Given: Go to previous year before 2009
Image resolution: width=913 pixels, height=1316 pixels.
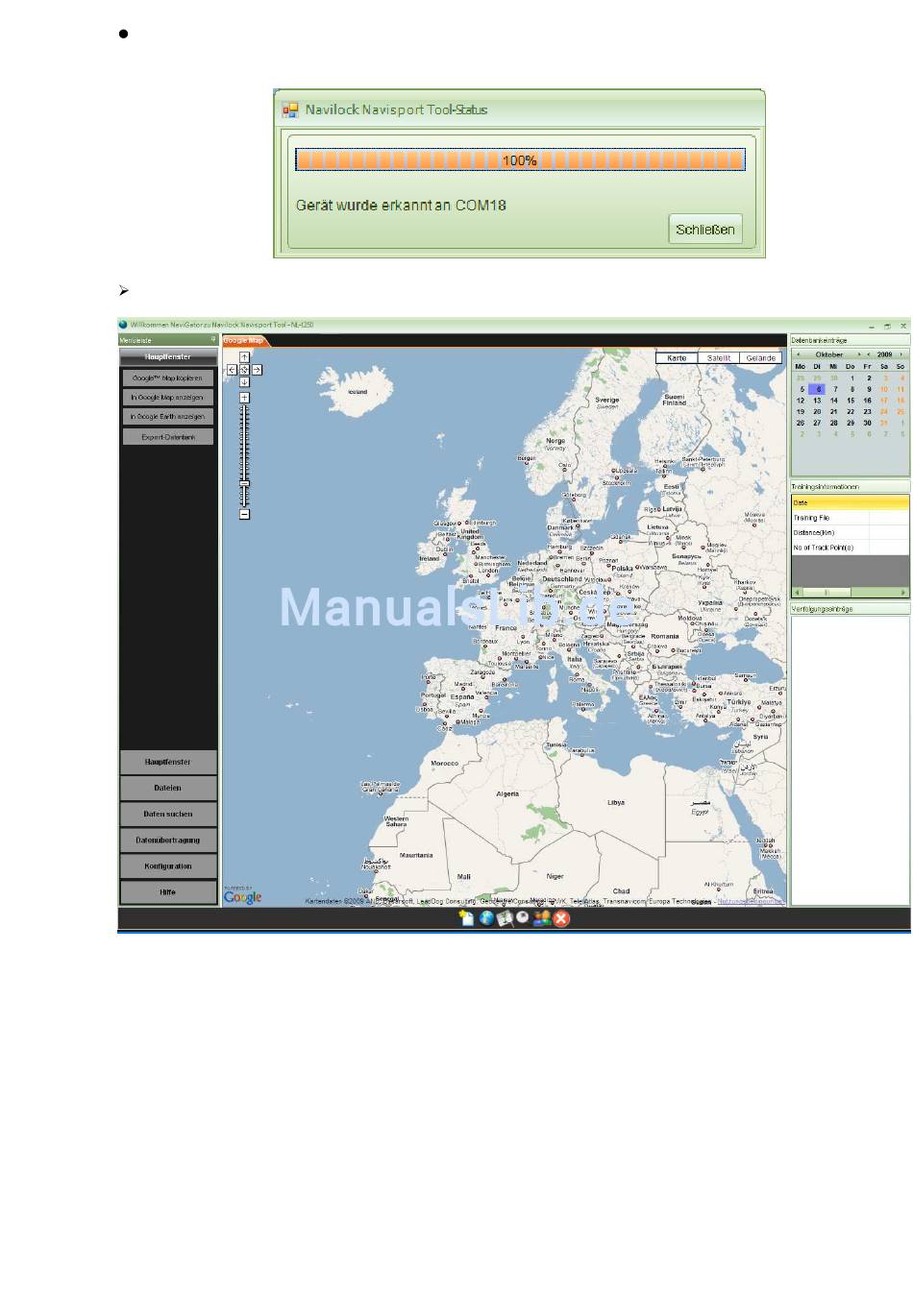Looking at the screenshot, I should (869, 354).
